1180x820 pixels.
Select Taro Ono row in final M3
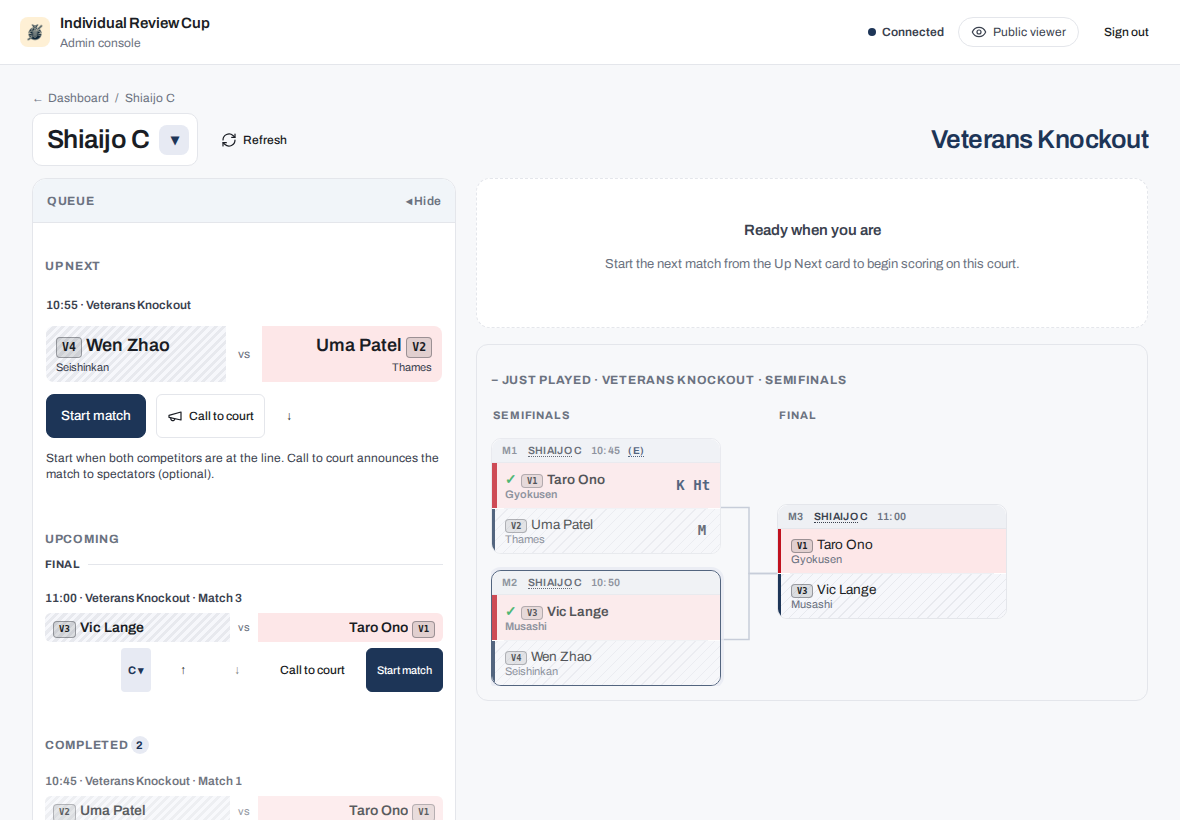pyautogui.click(x=893, y=551)
